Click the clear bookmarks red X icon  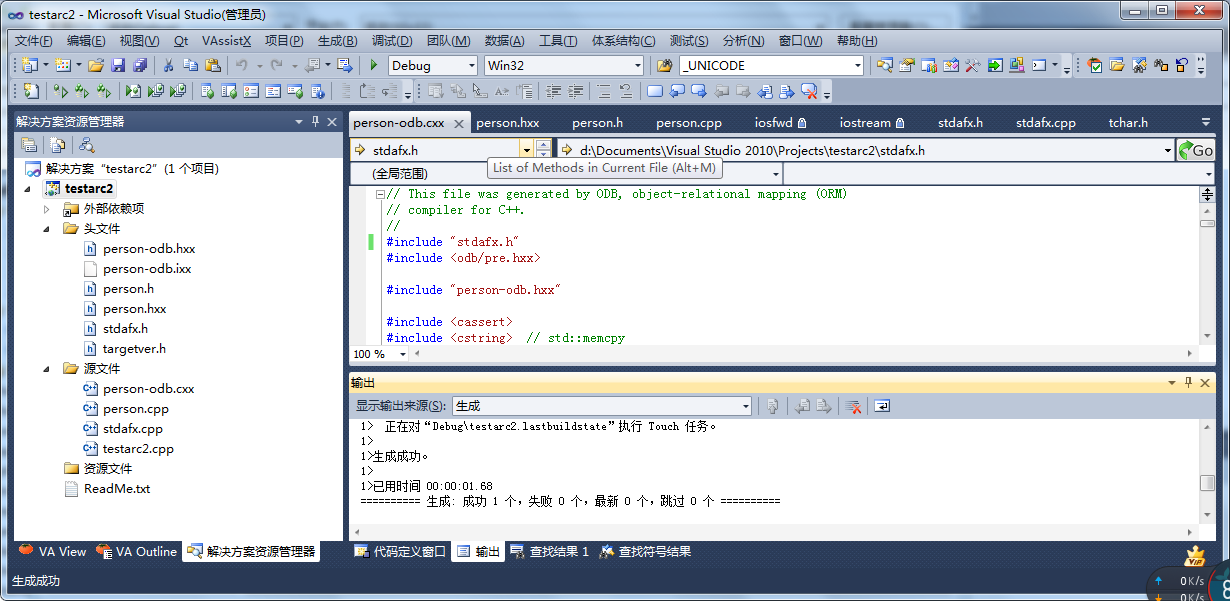(809, 91)
